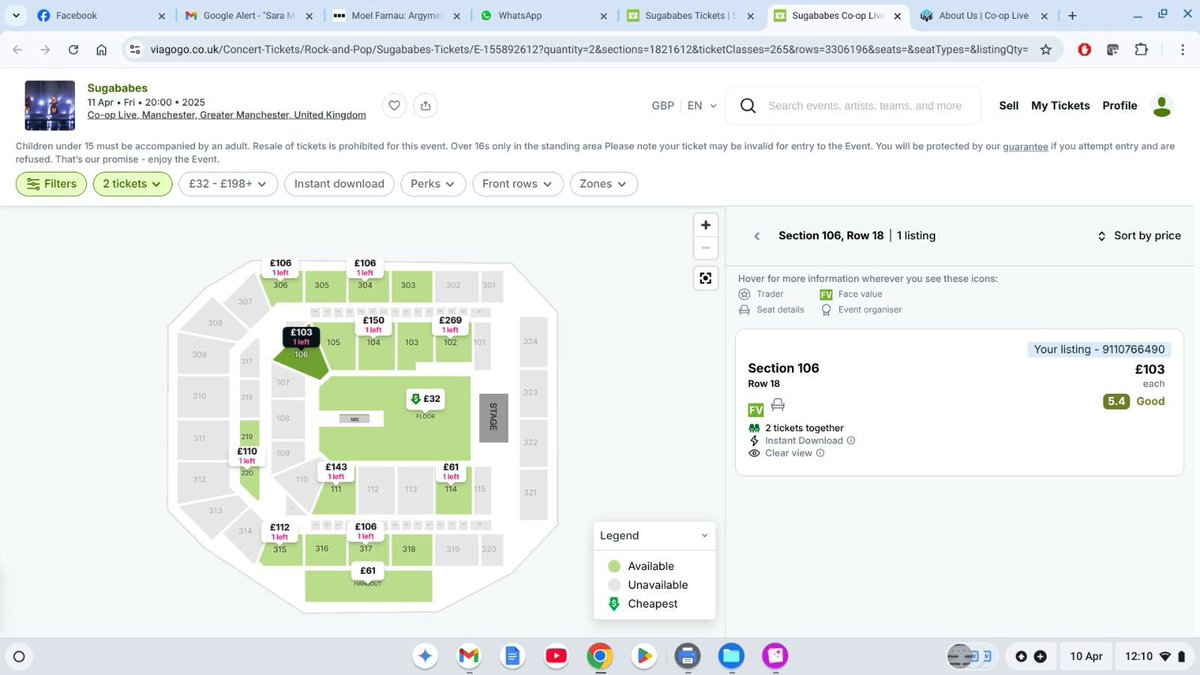Open the Co-op Live venue link
The height and width of the screenshot is (675, 1200).
[x=226, y=115]
